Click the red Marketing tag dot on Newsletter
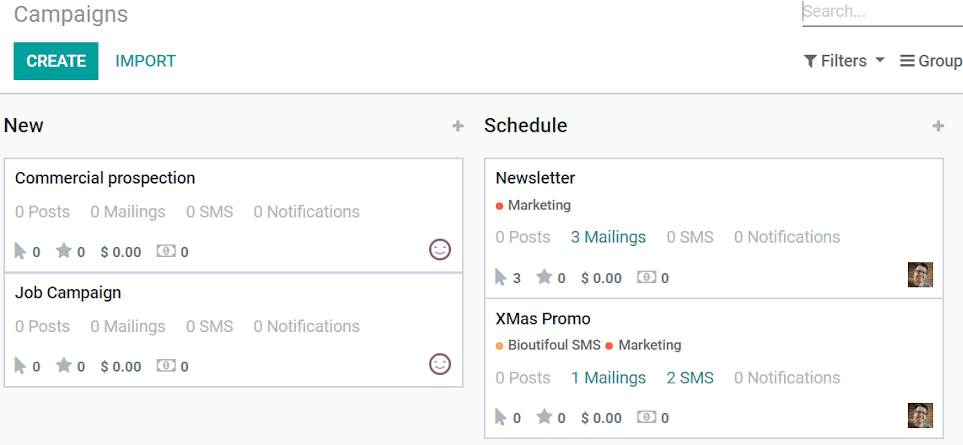Viewport: 963px width, 445px height. pos(499,206)
